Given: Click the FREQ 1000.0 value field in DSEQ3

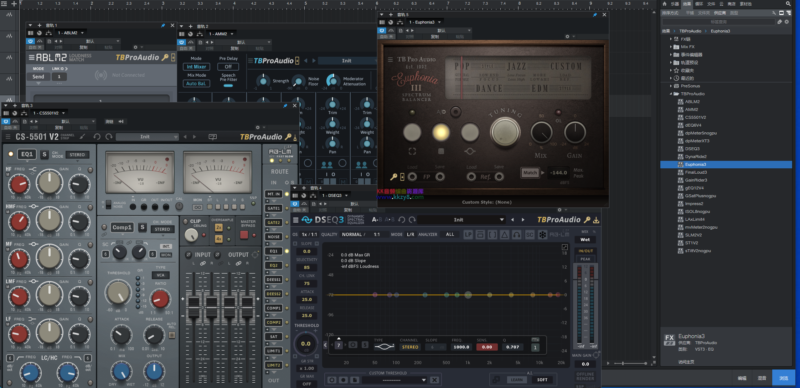Looking at the screenshot, I should point(461,347).
